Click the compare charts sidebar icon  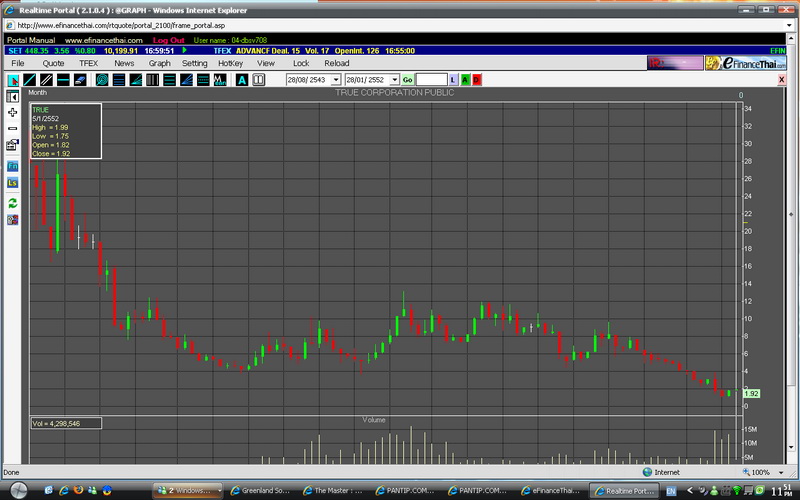(13, 220)
